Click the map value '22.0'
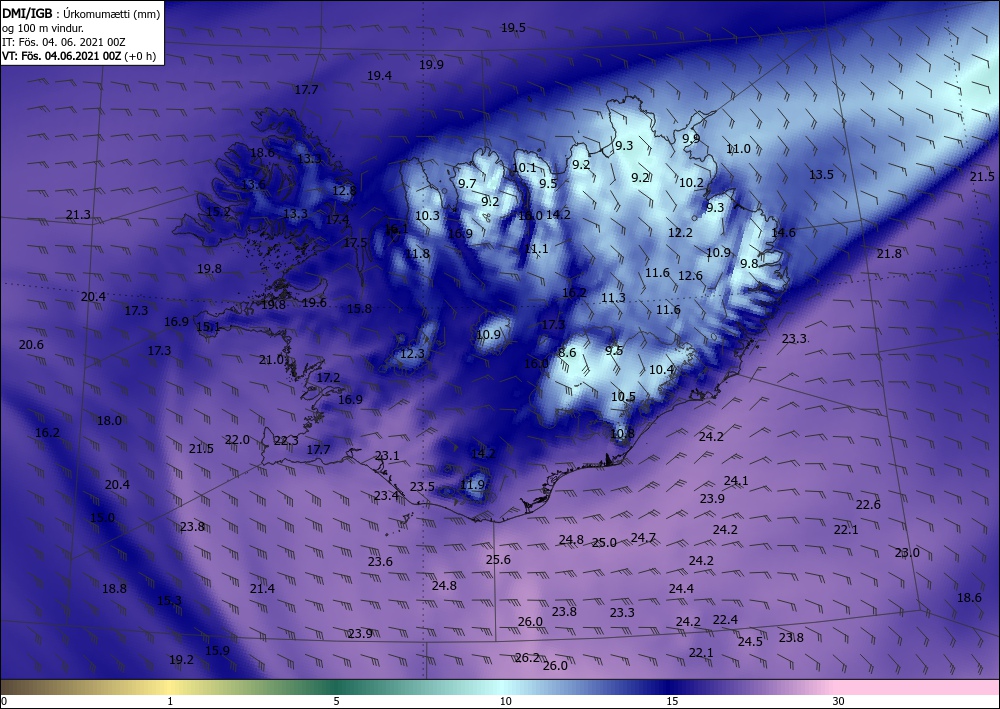The width and height of the screenshot is (1000, 709). 237,440
